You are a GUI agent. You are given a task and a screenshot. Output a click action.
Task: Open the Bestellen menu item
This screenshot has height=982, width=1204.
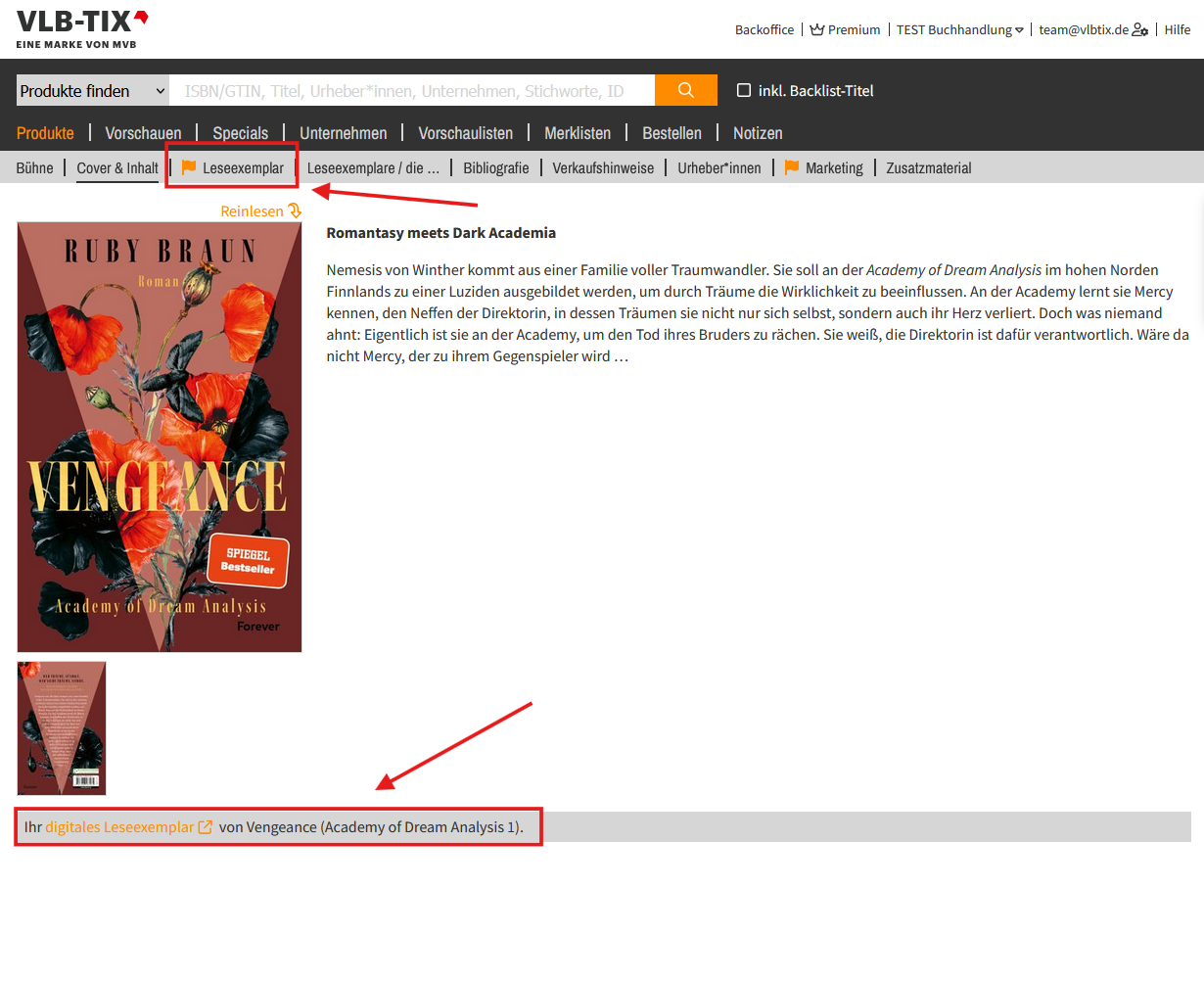click(x=671, y=133)
